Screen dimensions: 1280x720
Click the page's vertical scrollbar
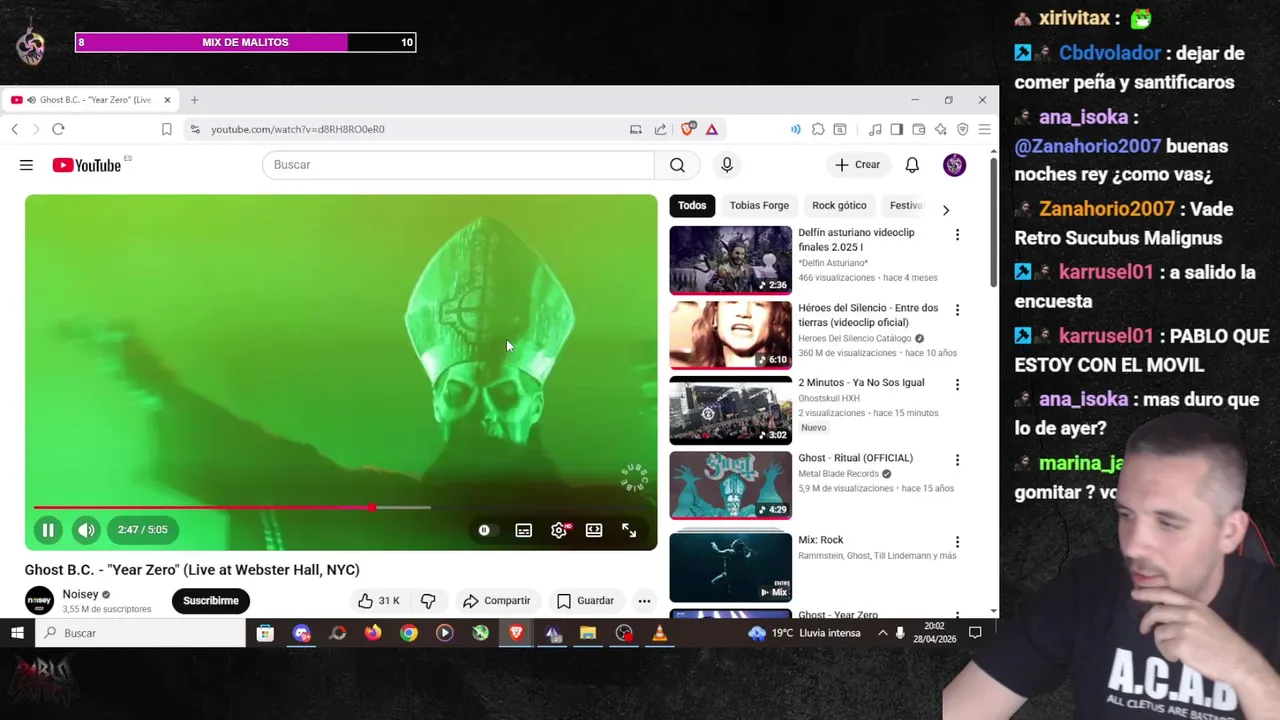point(993,220)
